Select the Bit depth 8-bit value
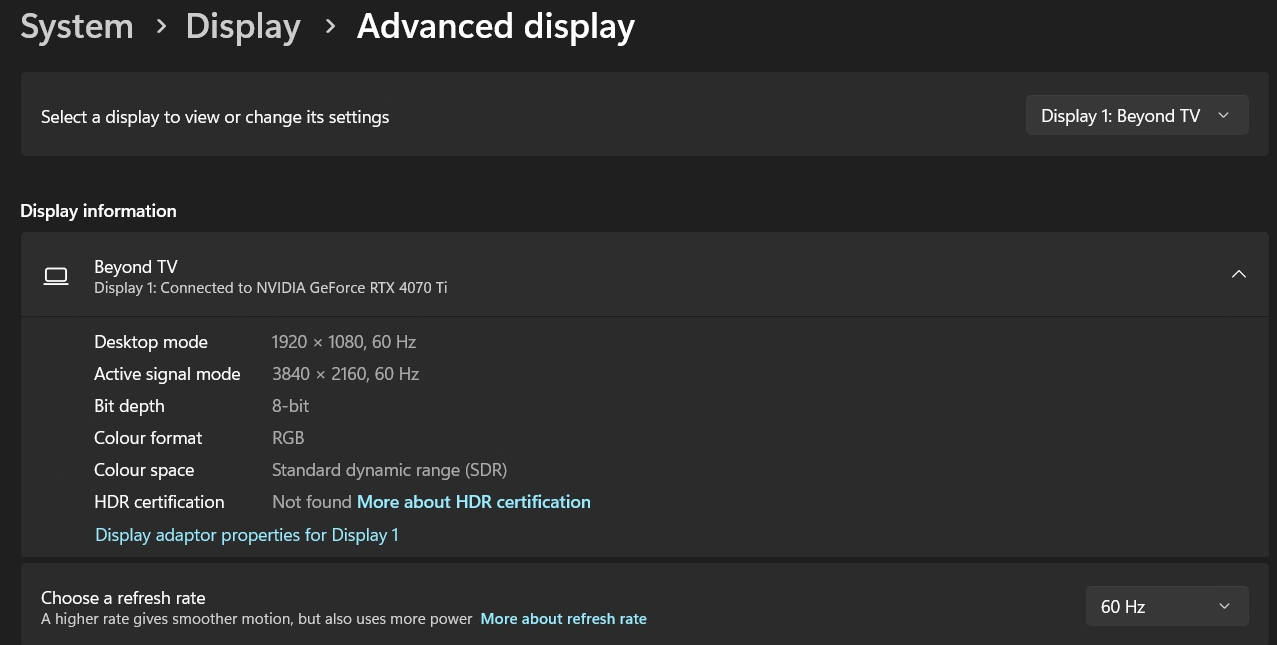Screen dimensions: 1277x645 coord(290,405)
